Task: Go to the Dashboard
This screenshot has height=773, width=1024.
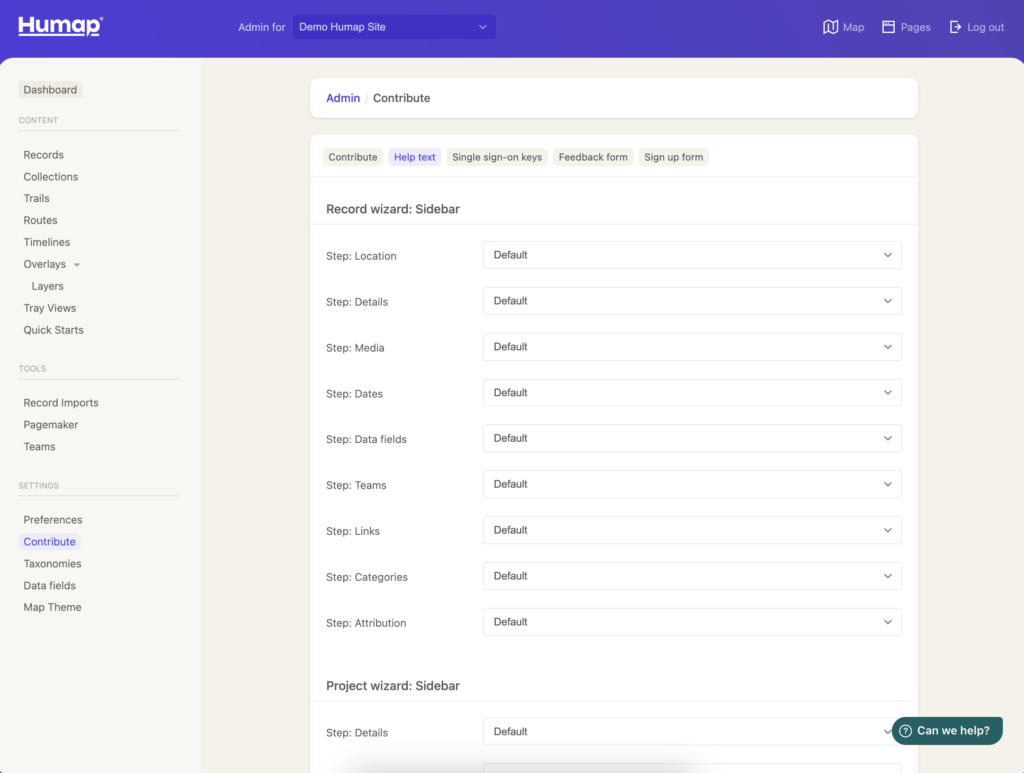Action: click(50, 89)
